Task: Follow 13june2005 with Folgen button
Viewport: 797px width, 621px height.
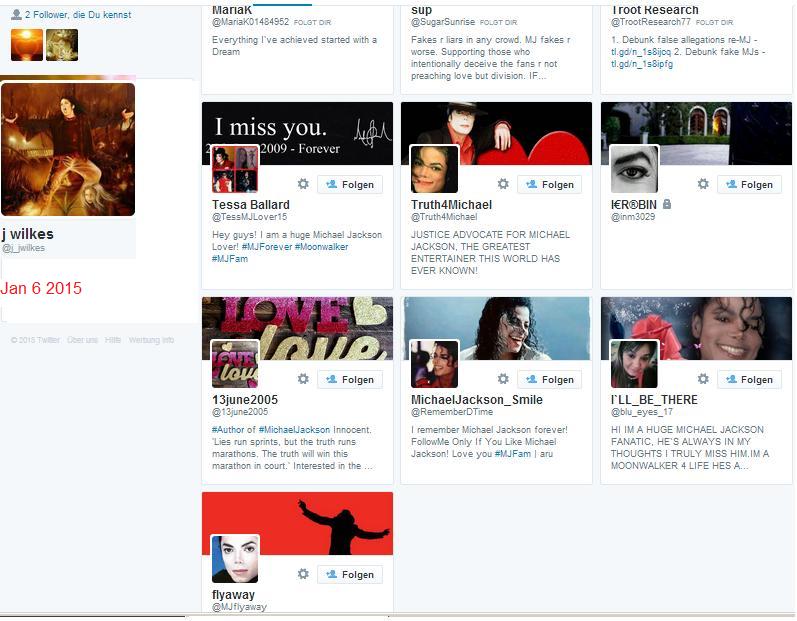Action: 350,380
